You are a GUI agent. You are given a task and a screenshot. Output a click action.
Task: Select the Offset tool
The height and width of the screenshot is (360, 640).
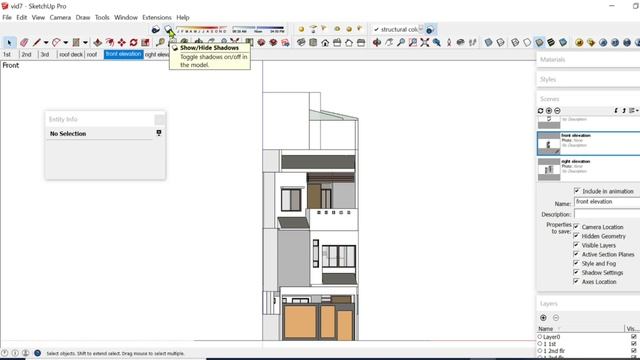[110, 42]
